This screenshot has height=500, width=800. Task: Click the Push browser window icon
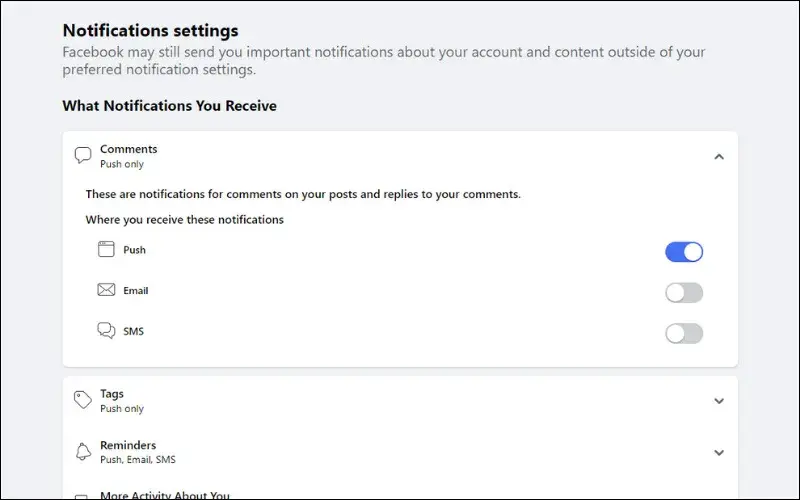(106, 249)
